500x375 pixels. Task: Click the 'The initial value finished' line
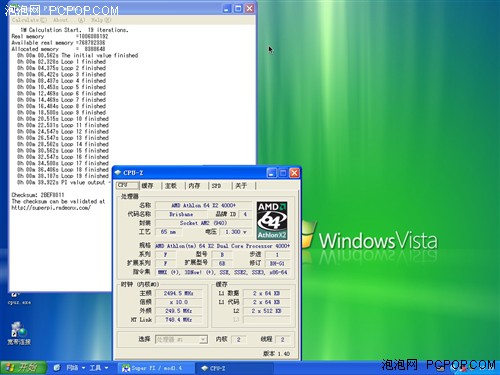pos(77,55)
